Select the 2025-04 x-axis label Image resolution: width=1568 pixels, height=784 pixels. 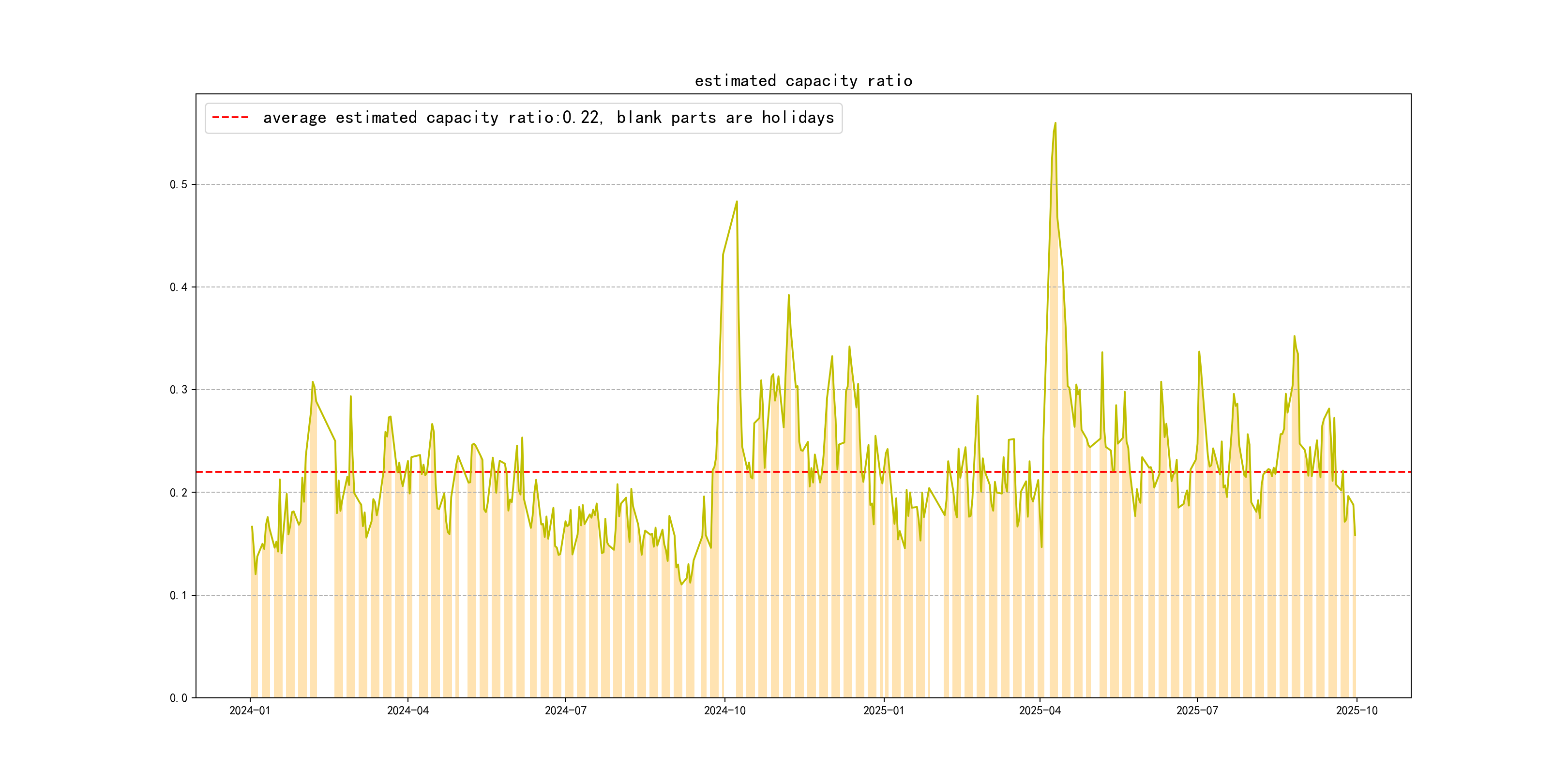point(1040,711)
